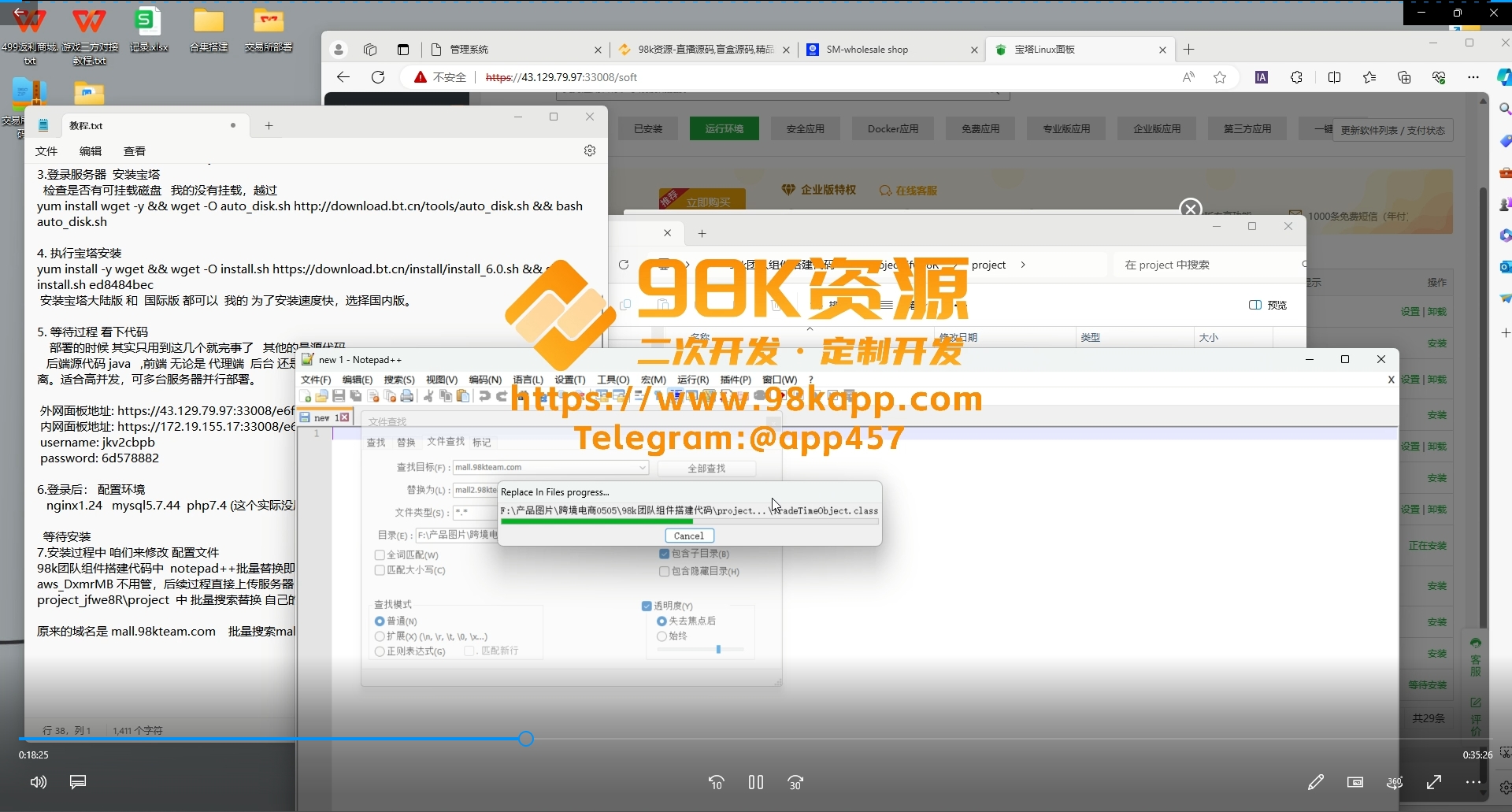Toggle 360 degree video mode
Screen dimensions: 1512x812
tap(1395, 782)
